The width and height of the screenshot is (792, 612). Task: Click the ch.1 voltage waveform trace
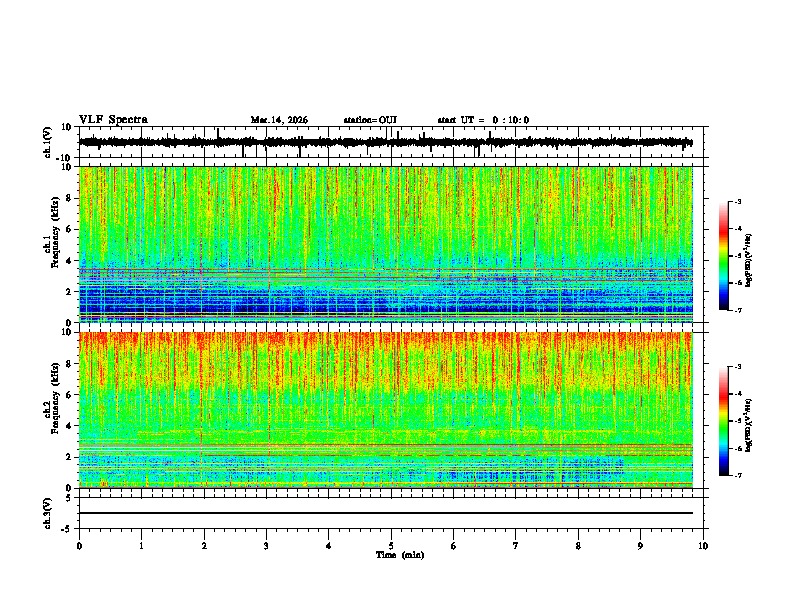coord(385,142)
